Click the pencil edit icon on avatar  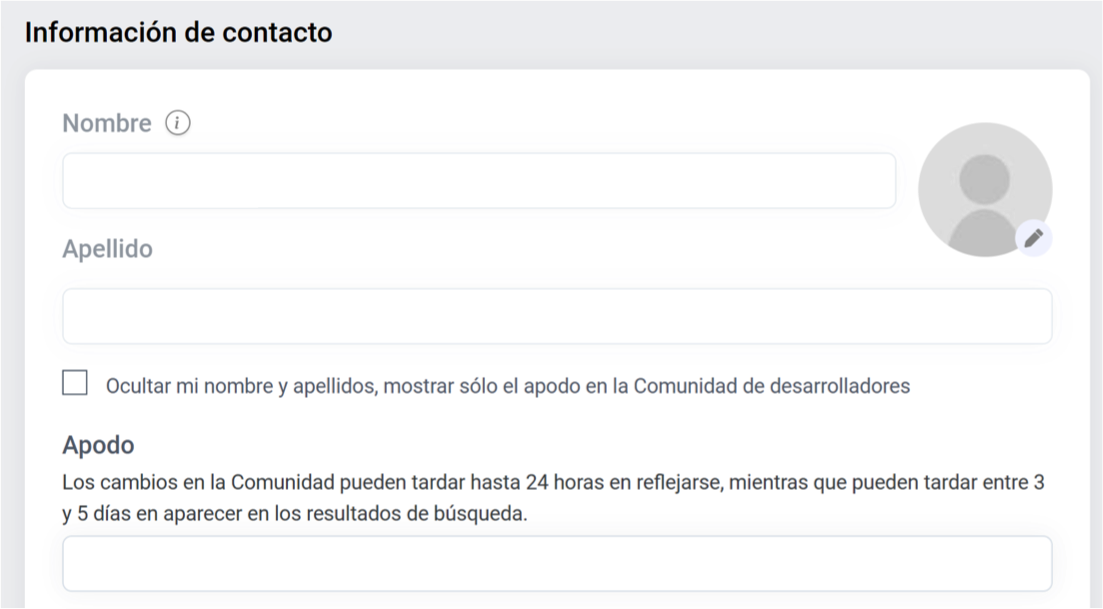pos(1034,238)
